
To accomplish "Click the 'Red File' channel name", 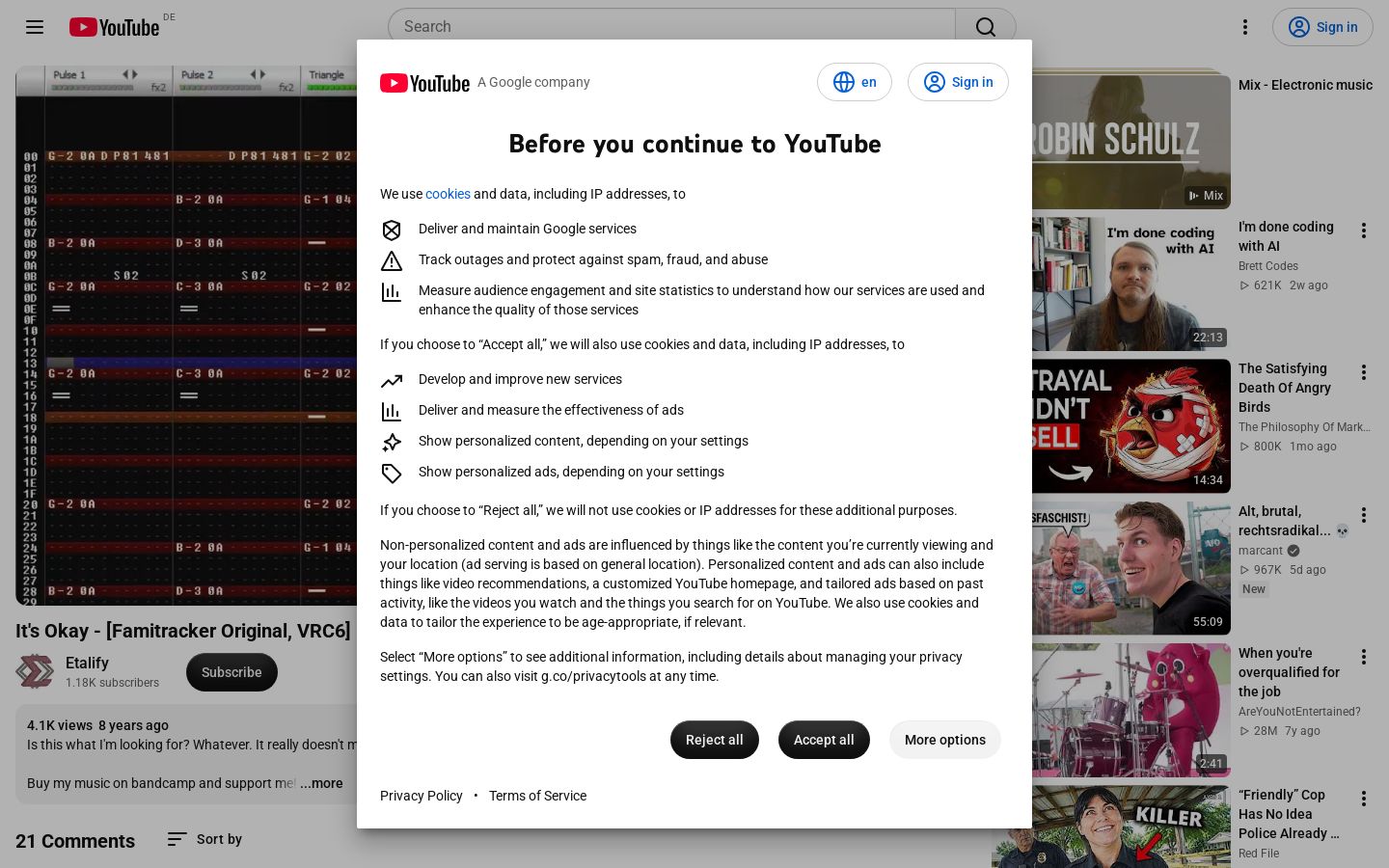I will tap(1259, 854).
